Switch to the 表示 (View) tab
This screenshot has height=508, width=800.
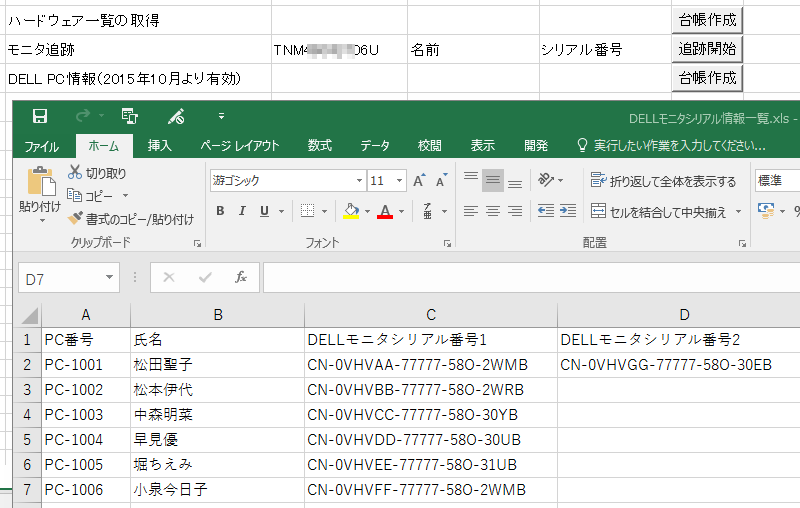point(483,146)
